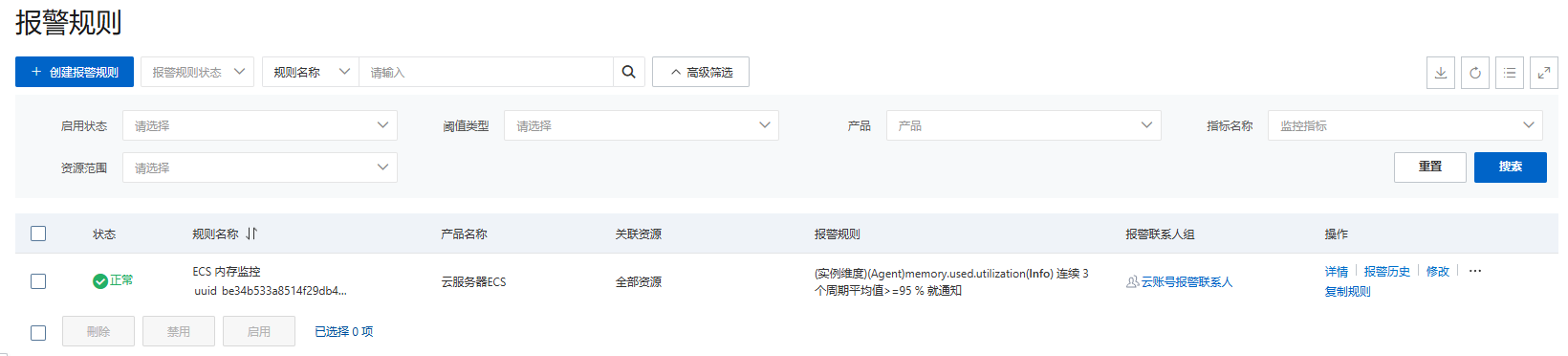Viewport: 1568px width, 356px height.
Task: Select all rows via header checkbox
Action: [38, 234]
